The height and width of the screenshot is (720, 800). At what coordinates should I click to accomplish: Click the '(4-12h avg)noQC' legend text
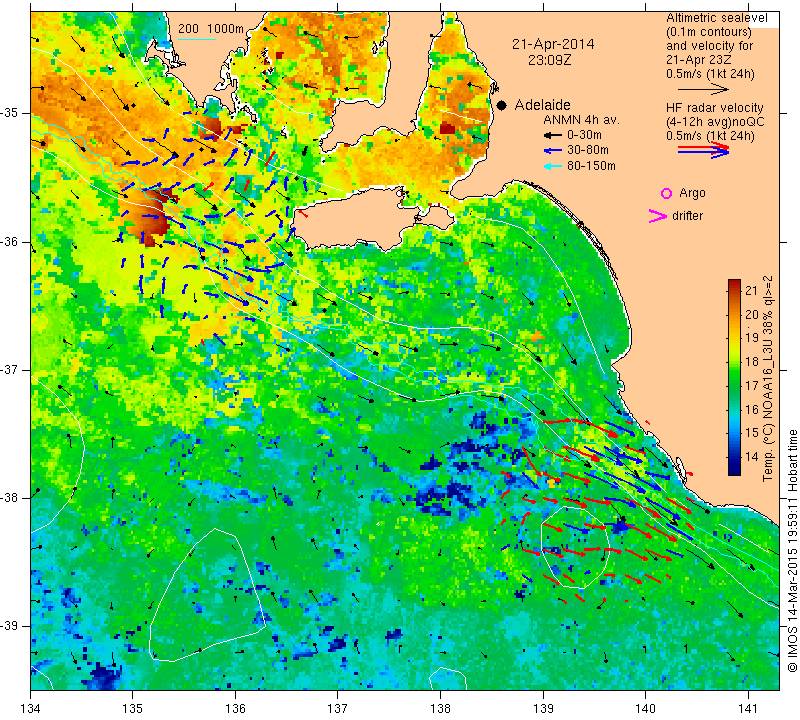coord(715,122)
